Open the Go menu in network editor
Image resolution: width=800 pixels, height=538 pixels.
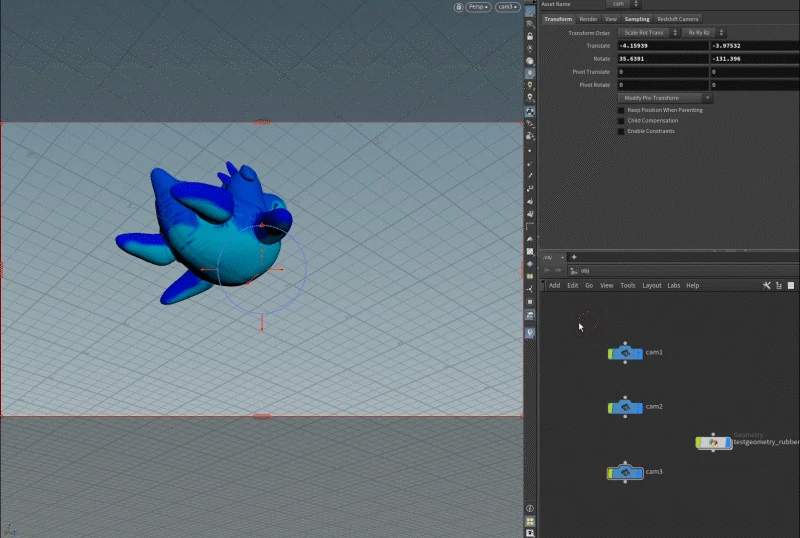(x=589, y=285)
